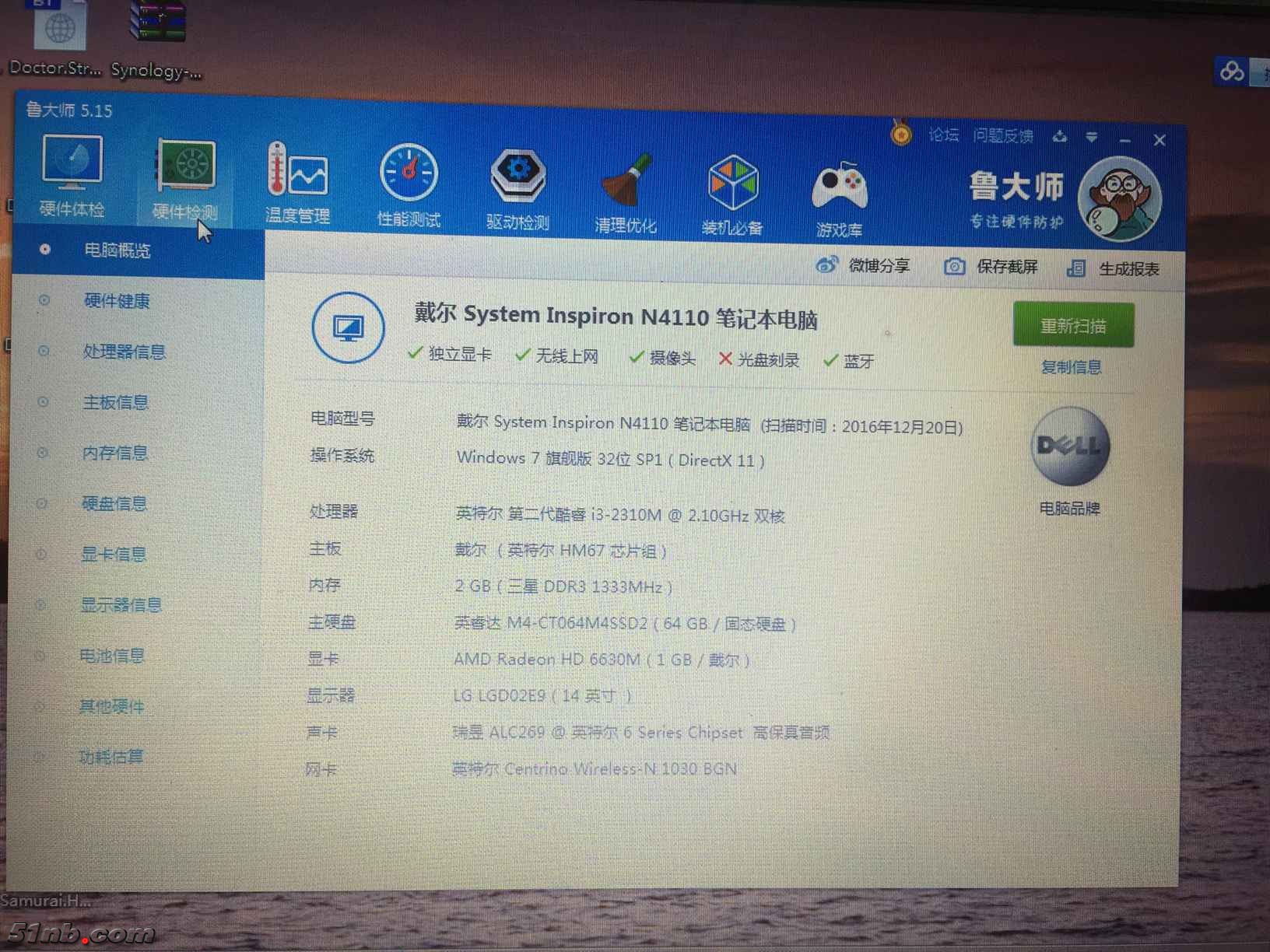
Task: Click the Dell 电脑品牌 logo
Action: 1070,446
